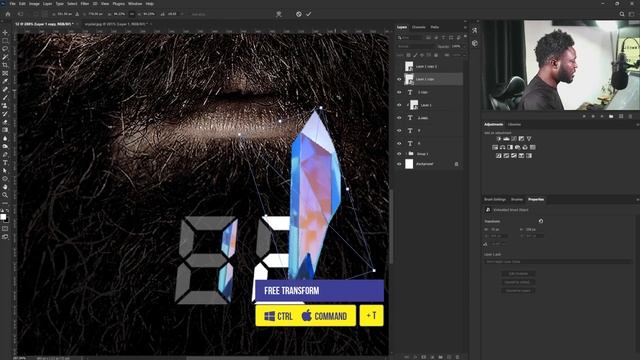Switch to warp mode icon in options bar

[279, 14]
